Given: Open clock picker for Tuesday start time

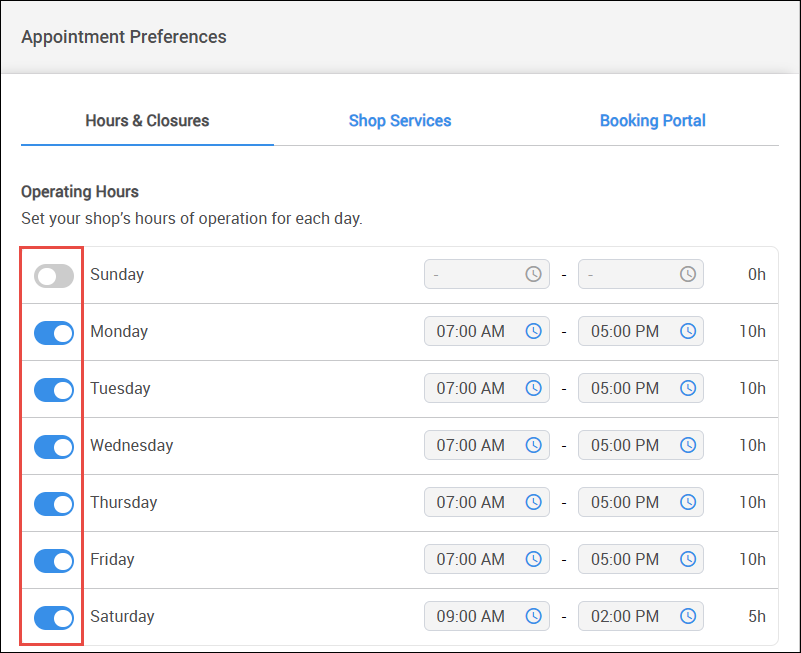Looking at the screenshot, I should tap(533, 388).
